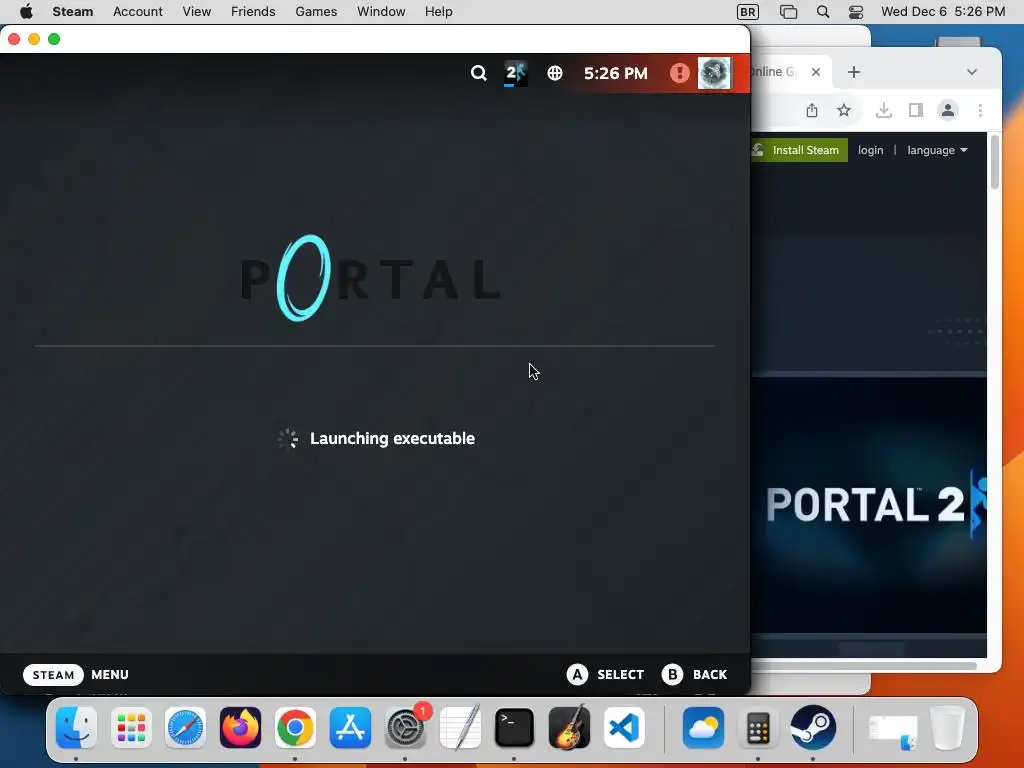The width and height of the screenshot is (1024, 768).
Task: Click the Chrome vertical scrollbar
Action: (x=995, y=162)
